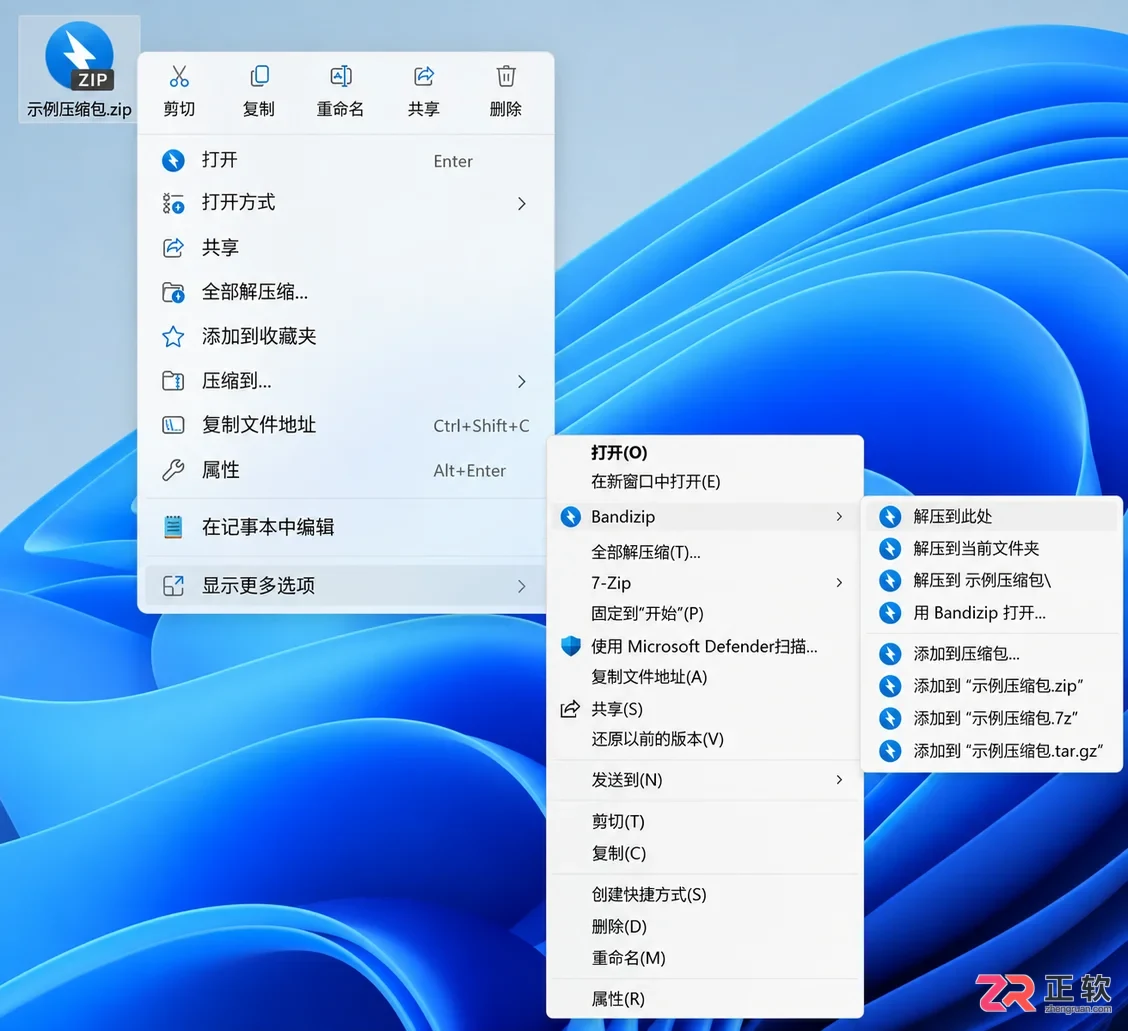Click the icon beside 用 Bandizip 打开...

point(891,612)
